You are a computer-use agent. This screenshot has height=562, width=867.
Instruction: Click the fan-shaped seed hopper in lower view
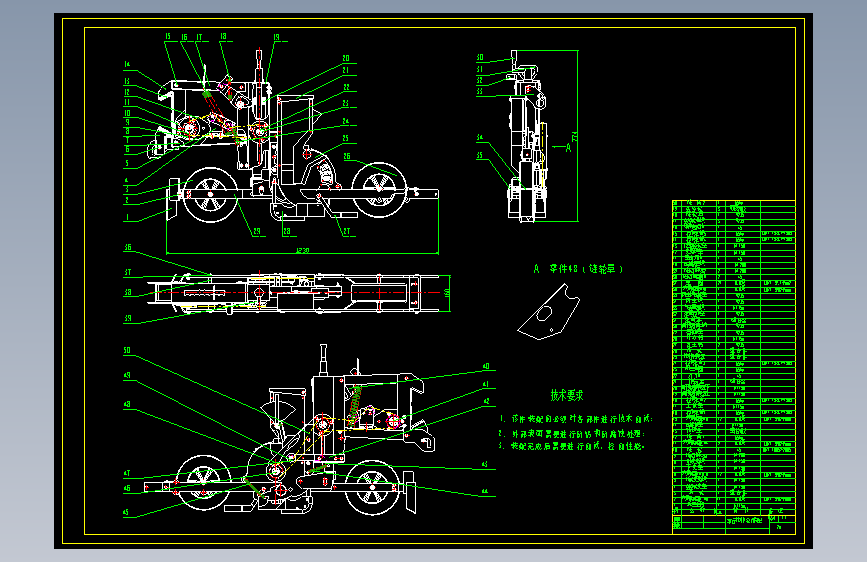click(x=279, y=413)
